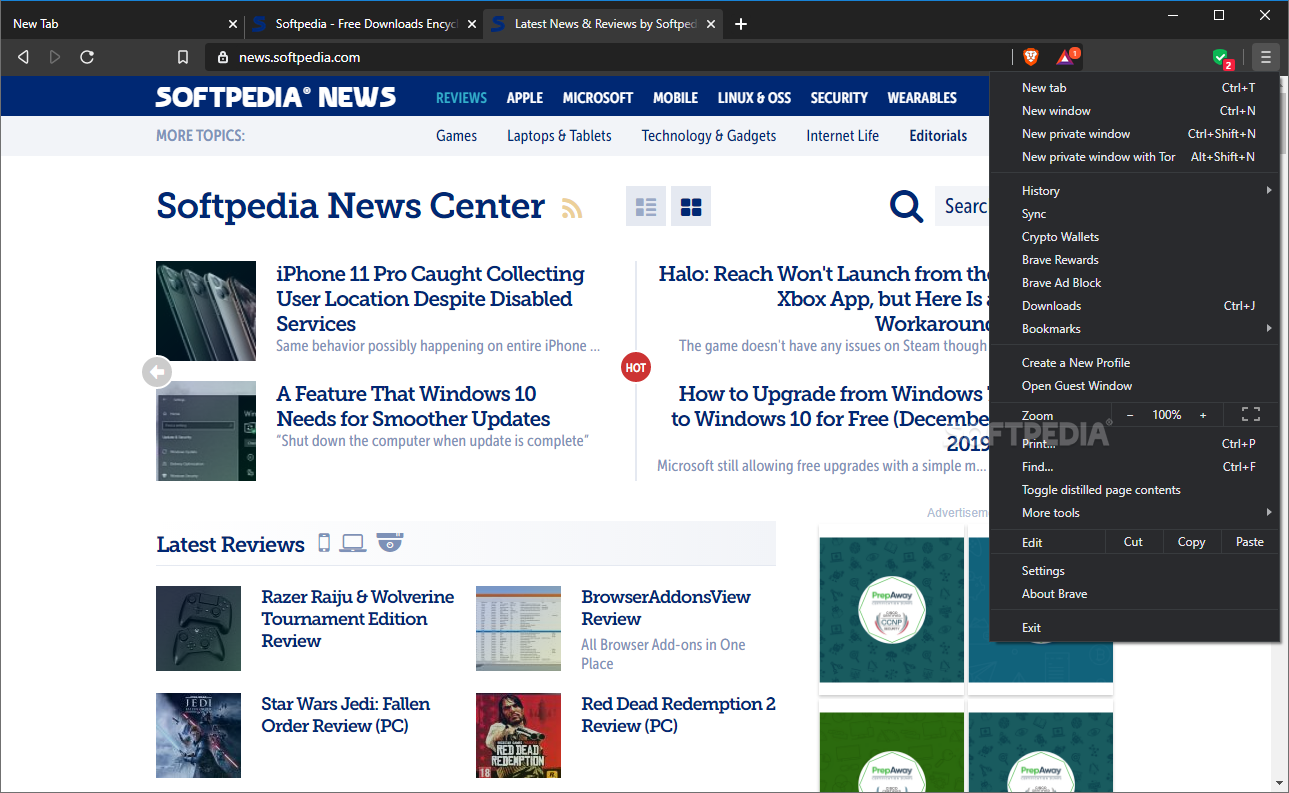Open Brave Rewards triangle icon

(x=1066, y=57)
